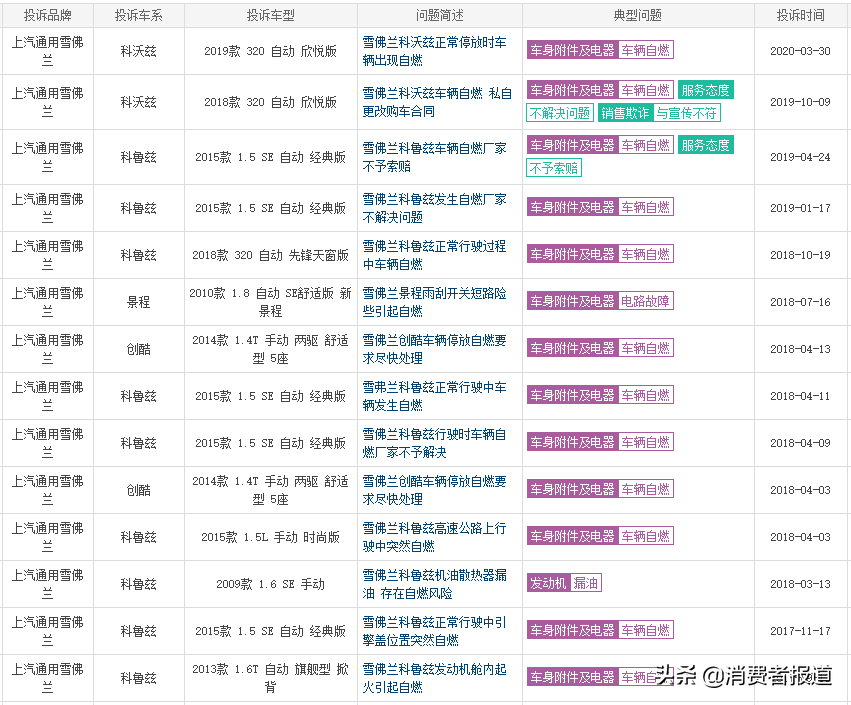Select 上汽通用雪佛兰 brand cell in the 2018-07-16 row
The width and height of the screenshot is (851, 705).
[48, 302]
